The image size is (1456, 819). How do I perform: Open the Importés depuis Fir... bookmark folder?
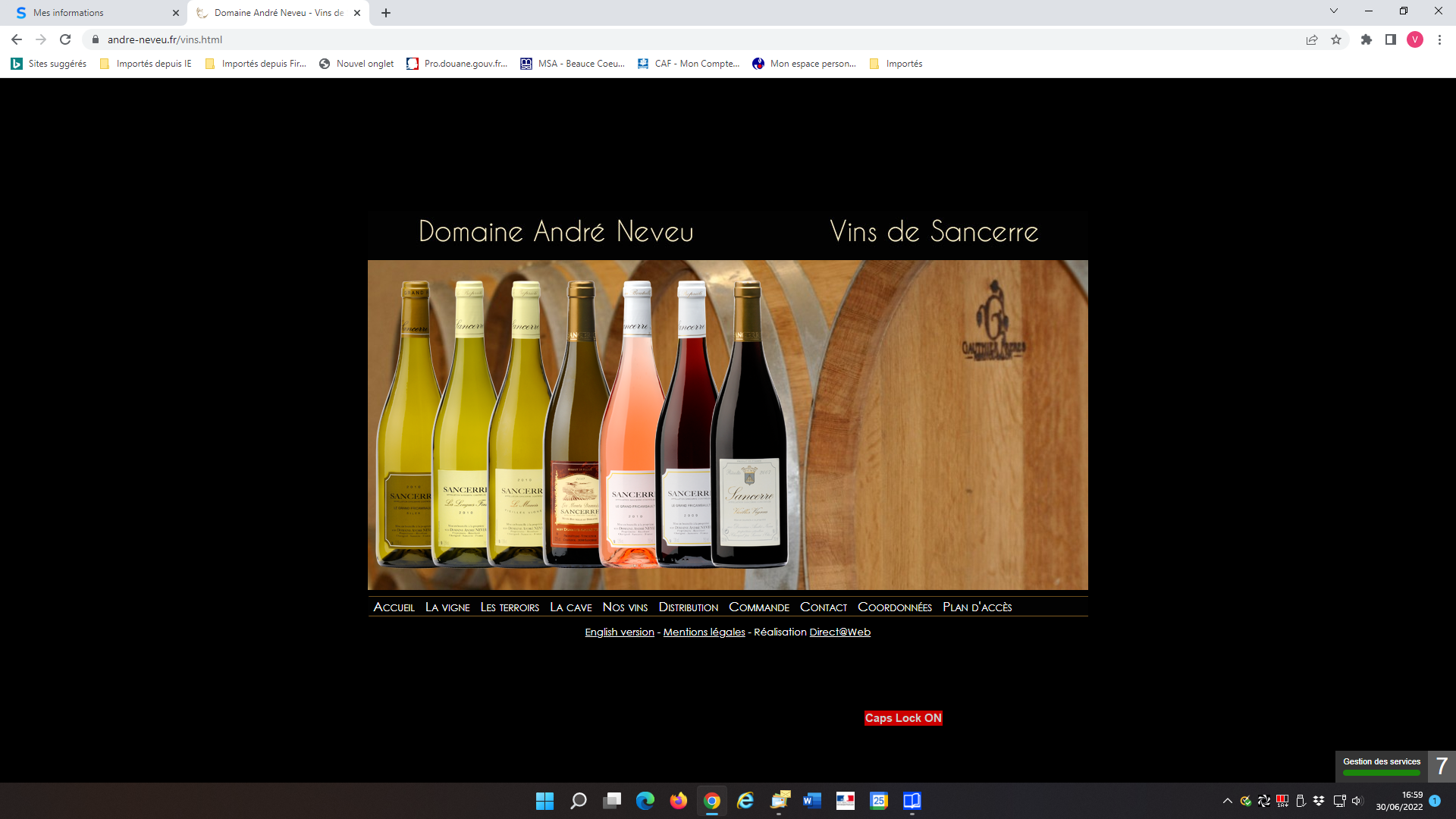pyautogui.click(x=256, y=64)
